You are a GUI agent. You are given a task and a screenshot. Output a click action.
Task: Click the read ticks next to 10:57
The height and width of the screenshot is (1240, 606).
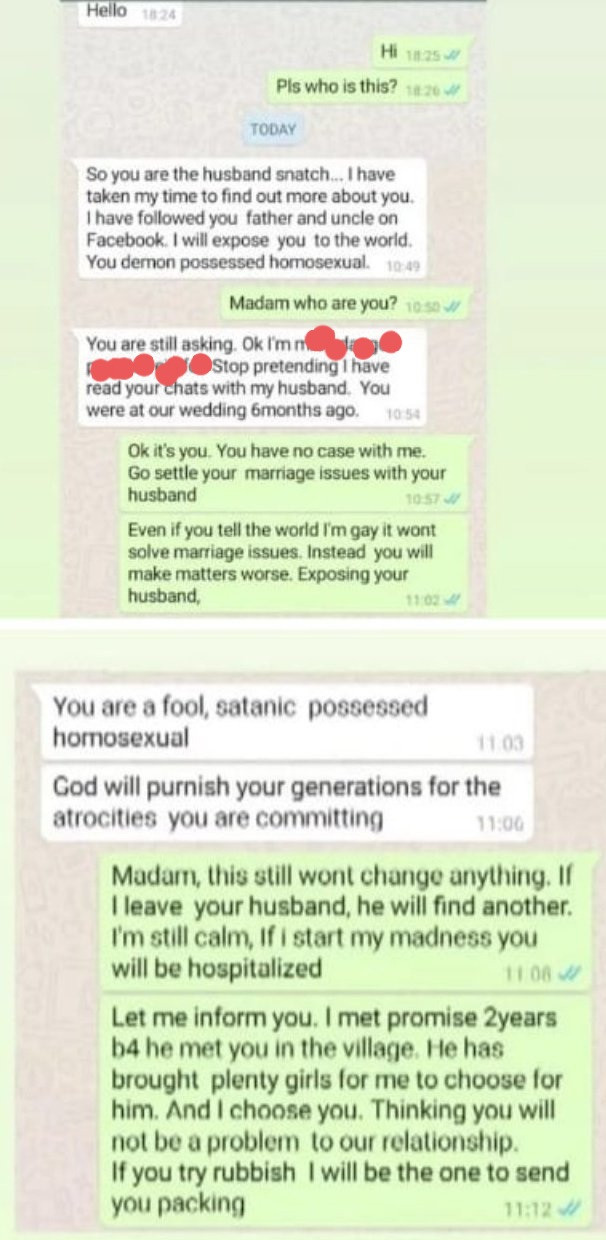[x=454, y=496]
